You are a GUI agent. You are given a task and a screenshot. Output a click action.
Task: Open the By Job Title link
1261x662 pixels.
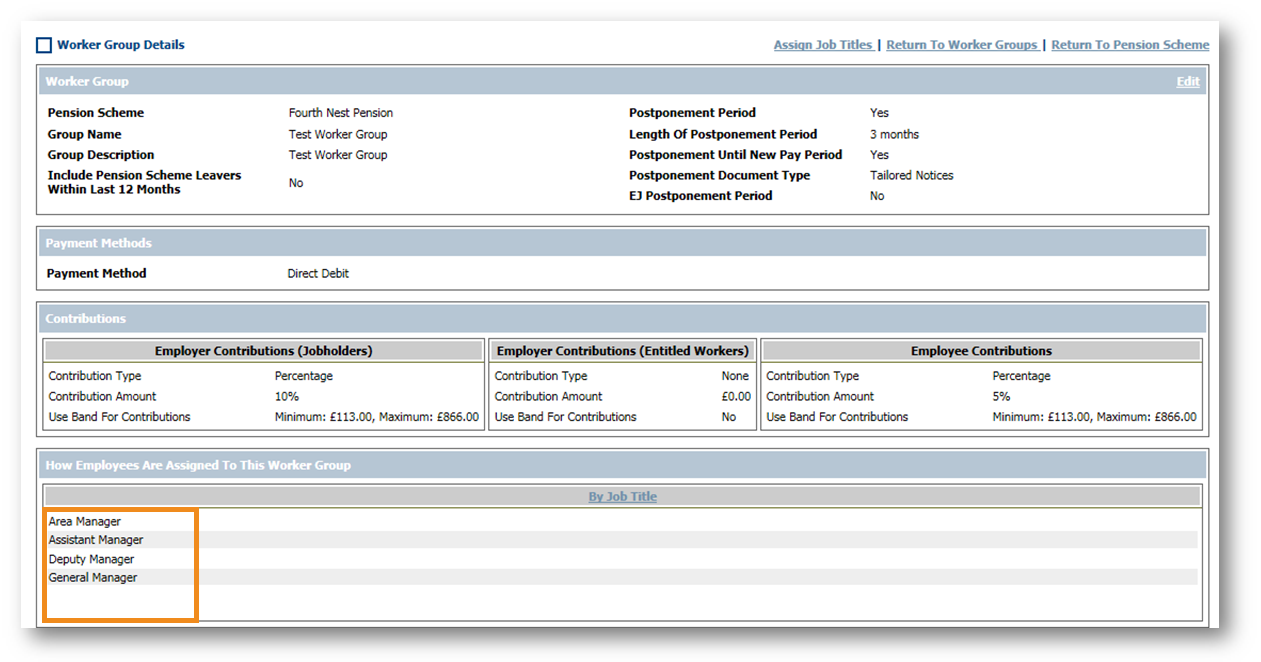pyautogui.click(x=622, y=496)
